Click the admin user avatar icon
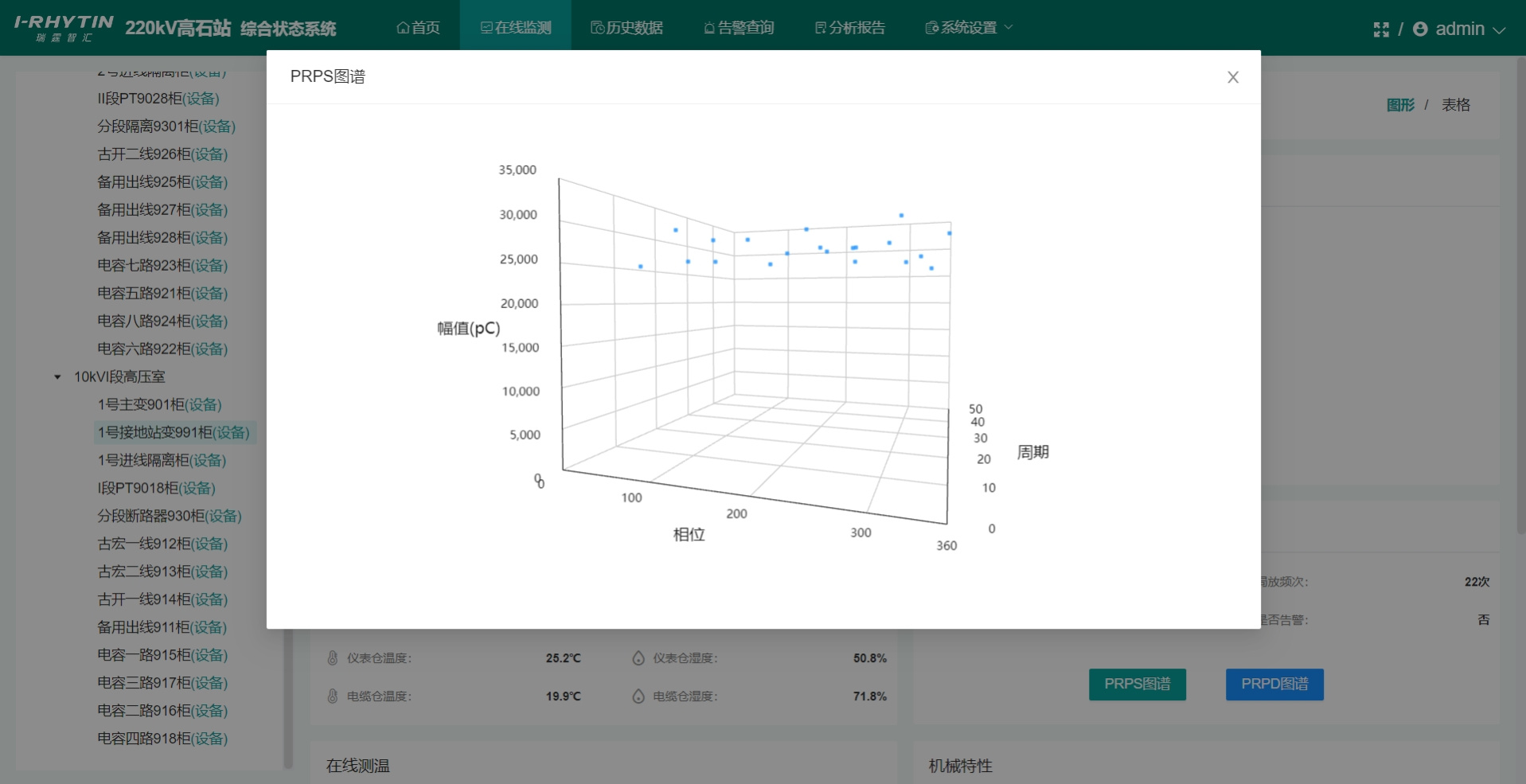The width and height of the screenshot is (1526, 784). tap(1420, 29)
